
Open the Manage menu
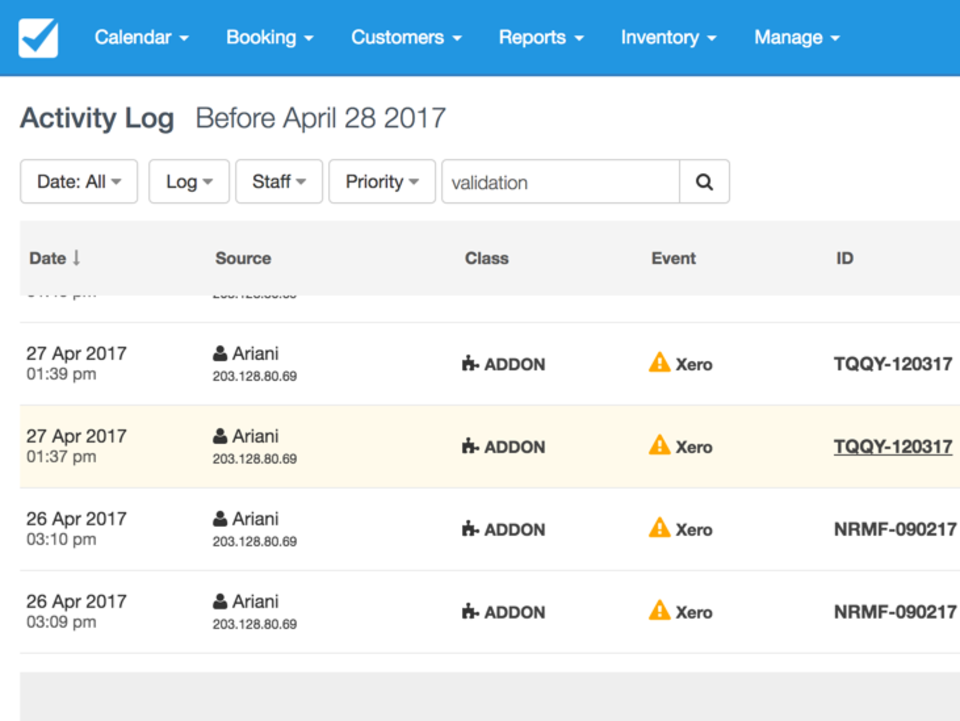click(797, 37)
